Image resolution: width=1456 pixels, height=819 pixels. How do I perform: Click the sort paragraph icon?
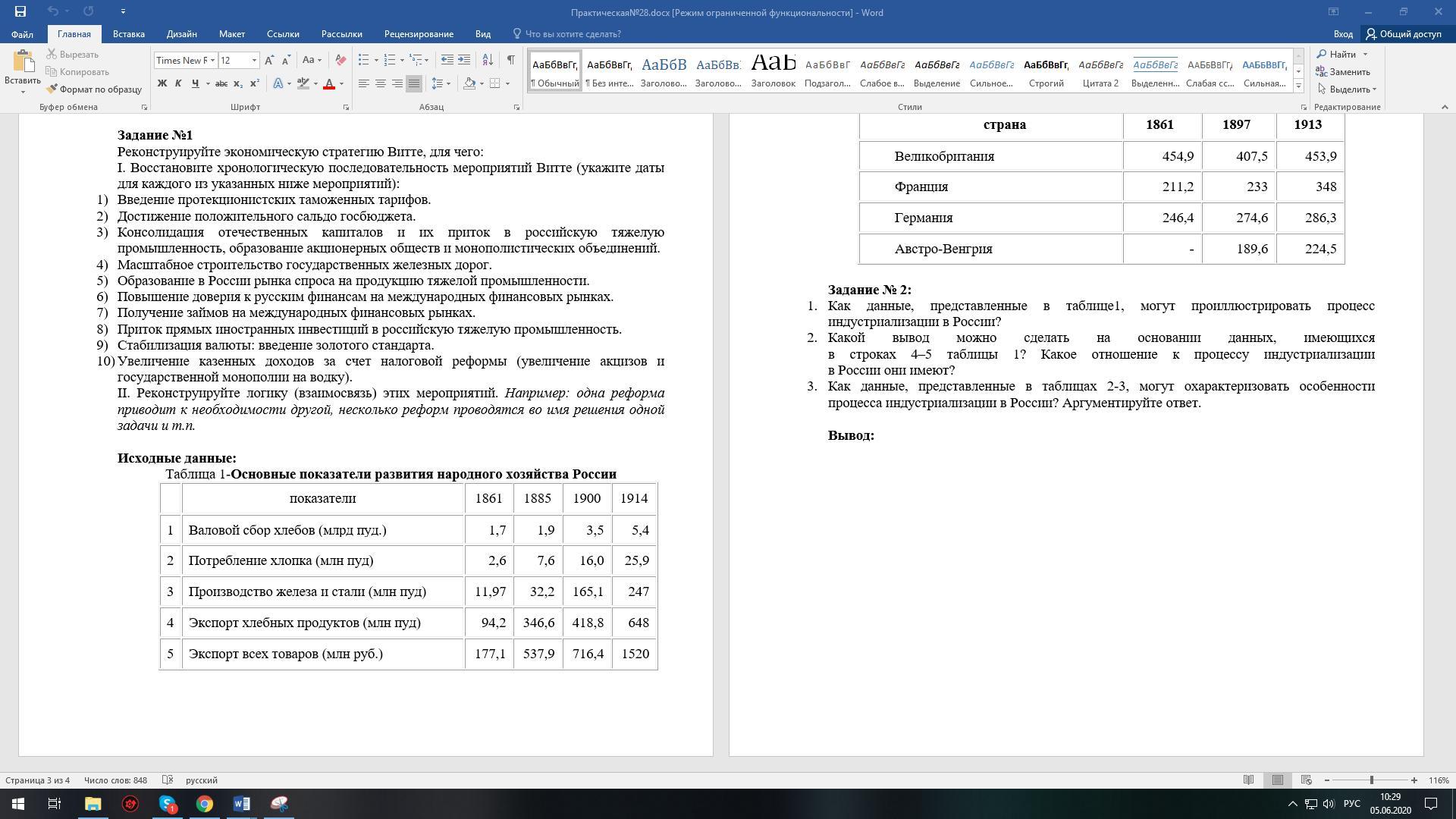tap(488, 60)
